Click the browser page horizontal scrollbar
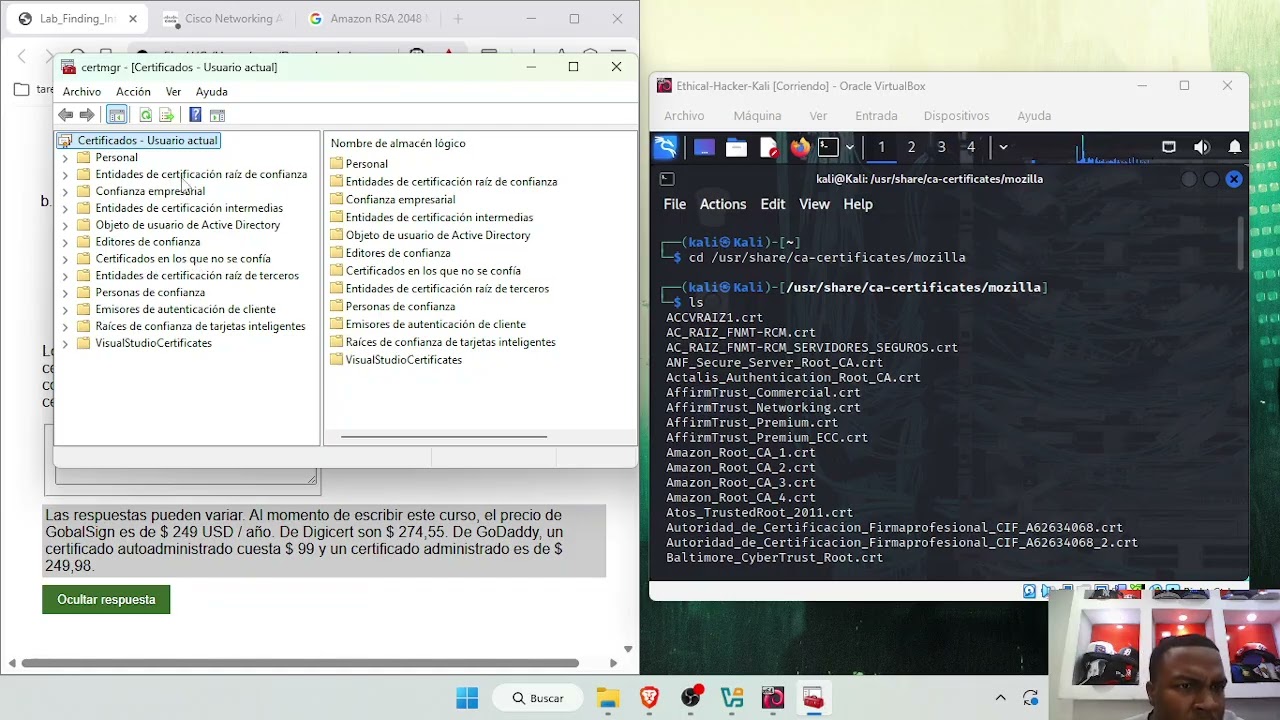Screen dimensions: 1280x720 (300, 663)
